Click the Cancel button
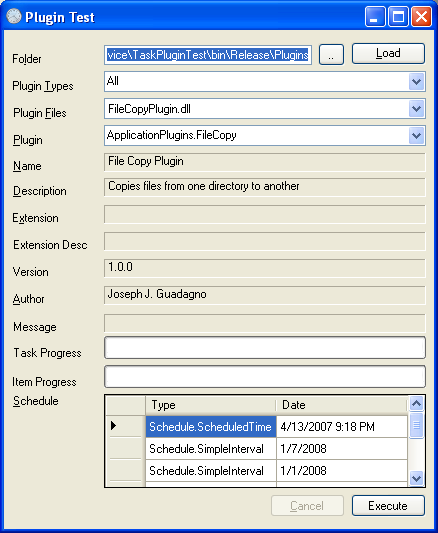Viewport: 438px width, 533px height. (307, 505)
